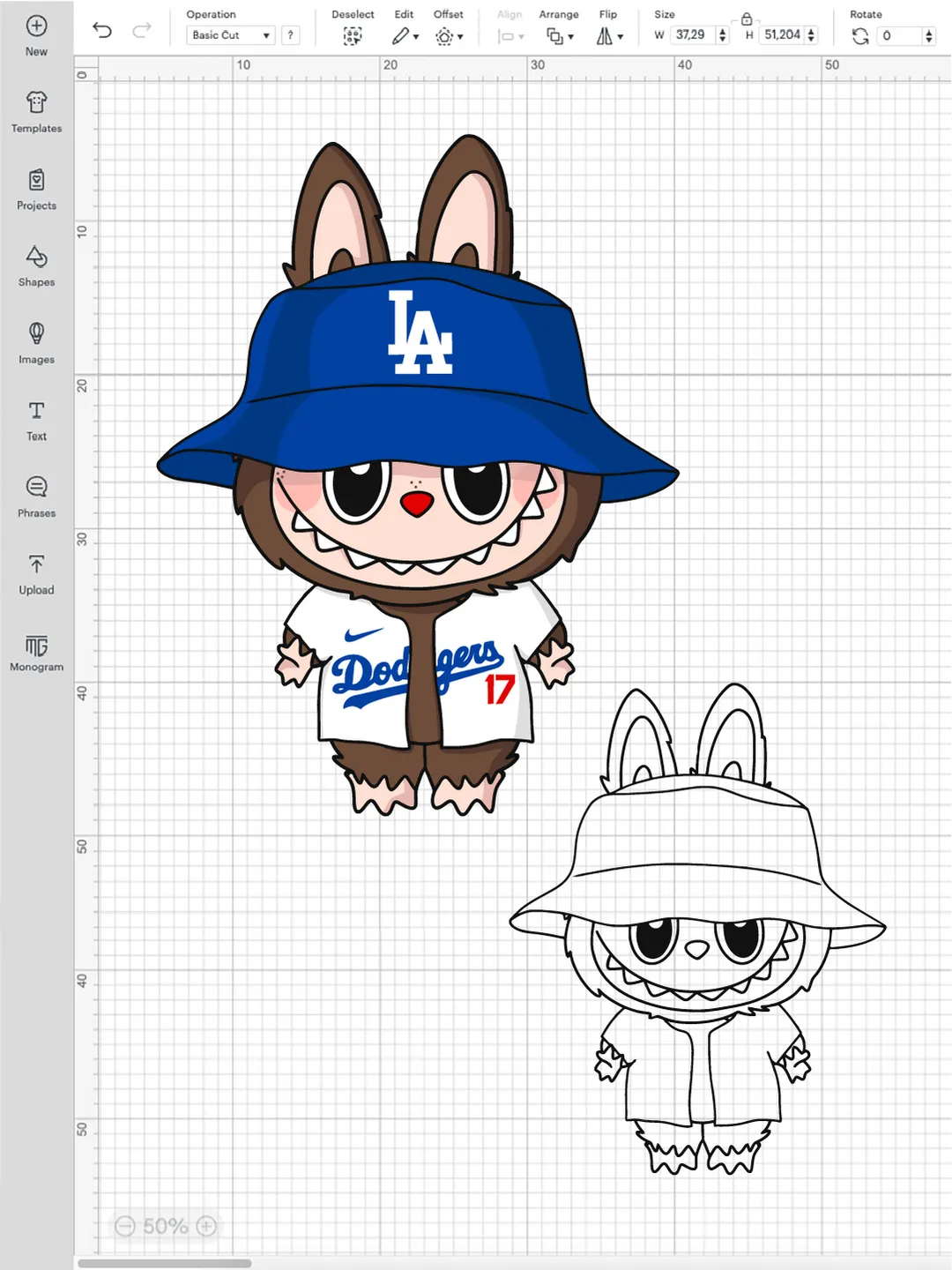Increase the width value with the stepper
952x1270 pixels.
pyautogui.click(x=723, y=31)
